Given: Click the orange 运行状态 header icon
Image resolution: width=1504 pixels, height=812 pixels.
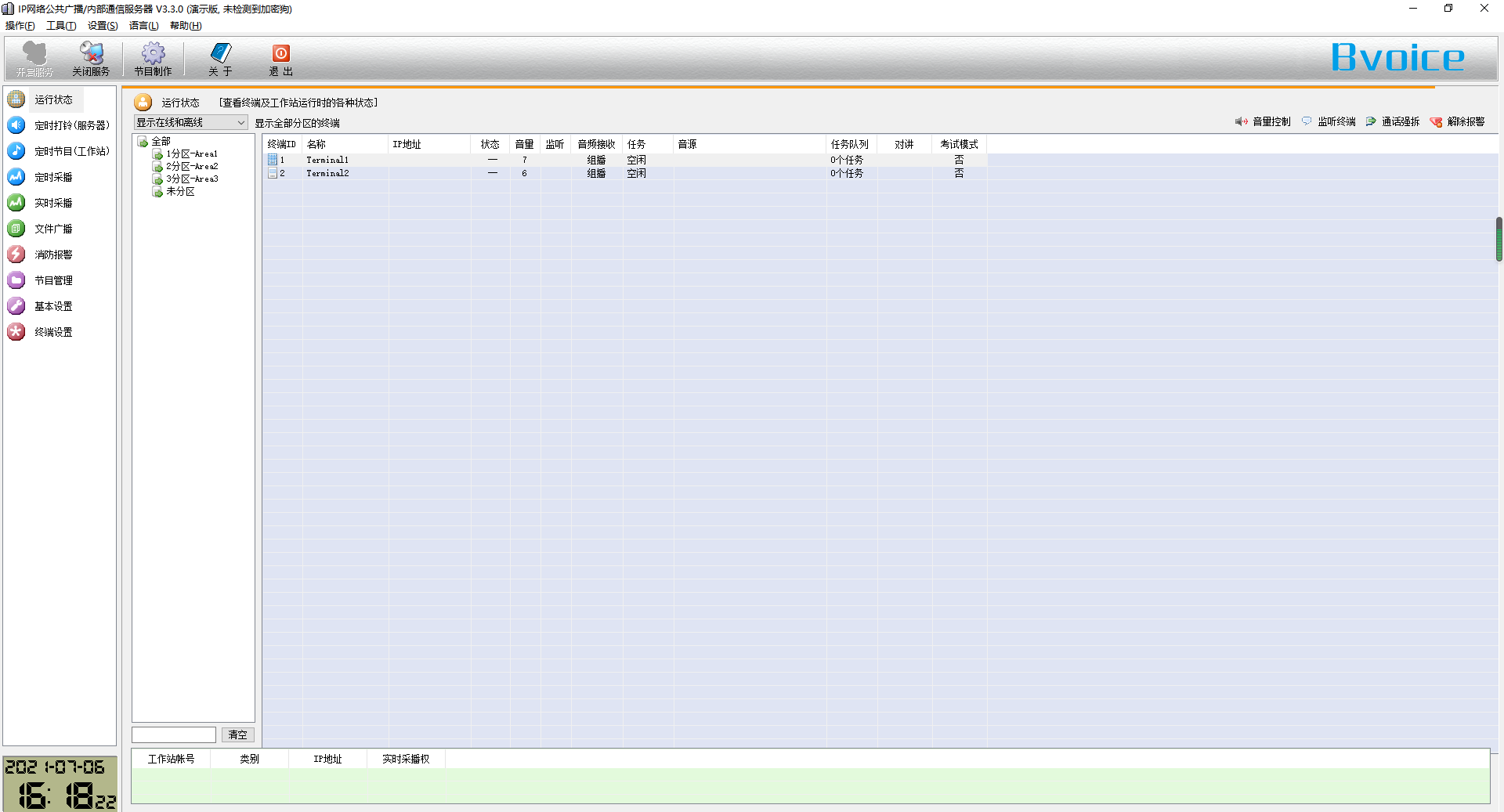Looking at the screenshot, I should point(143,103).
